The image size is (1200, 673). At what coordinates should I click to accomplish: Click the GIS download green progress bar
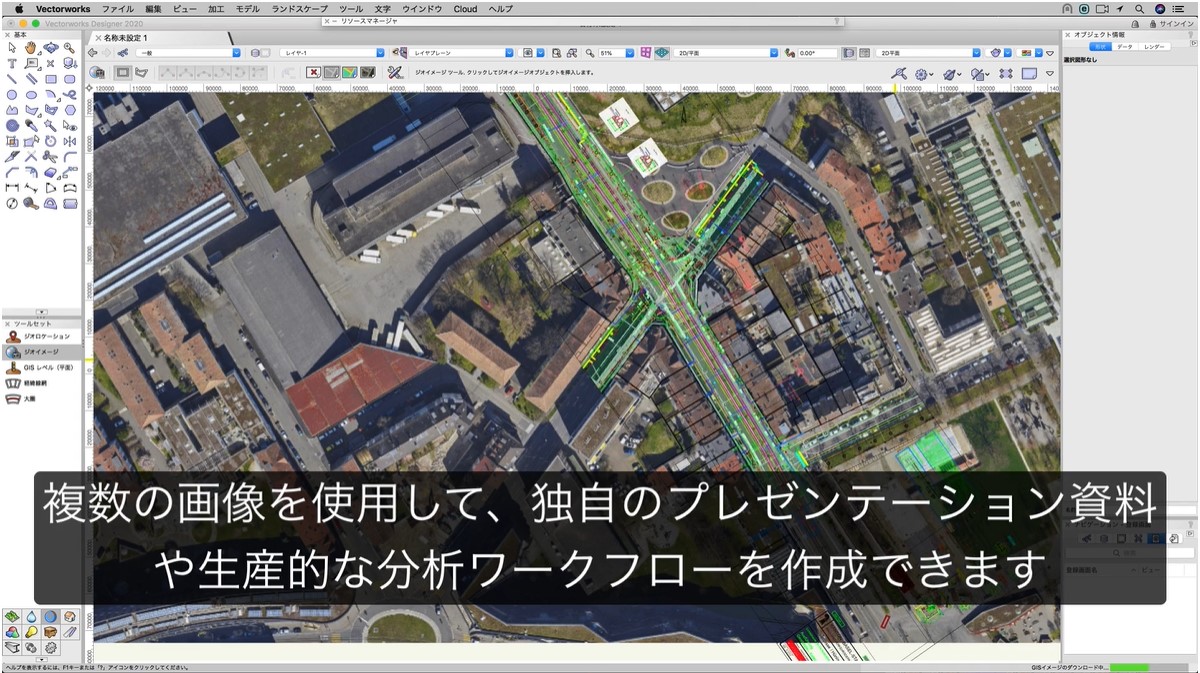[x=1129, y=667]
